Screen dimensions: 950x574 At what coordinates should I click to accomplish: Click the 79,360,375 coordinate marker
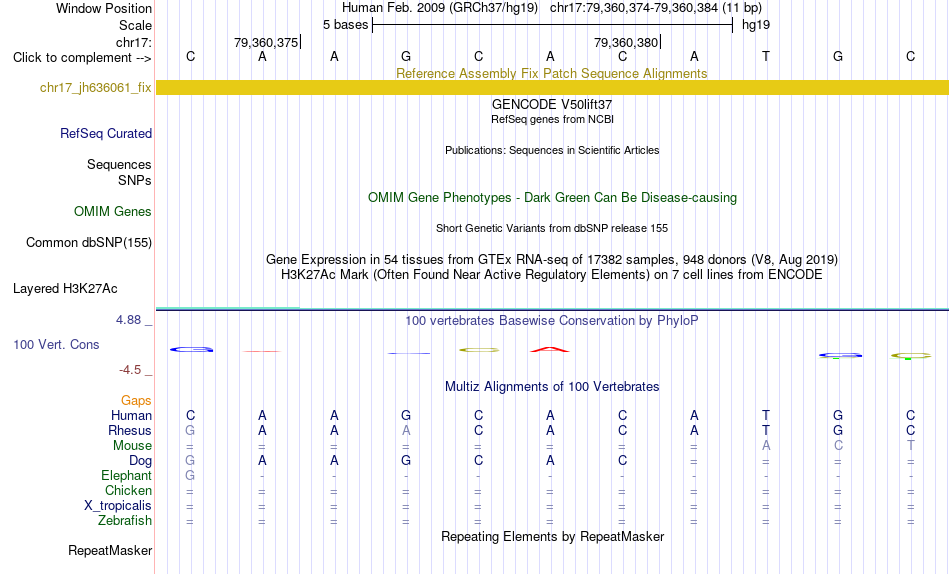click(267, 42)
